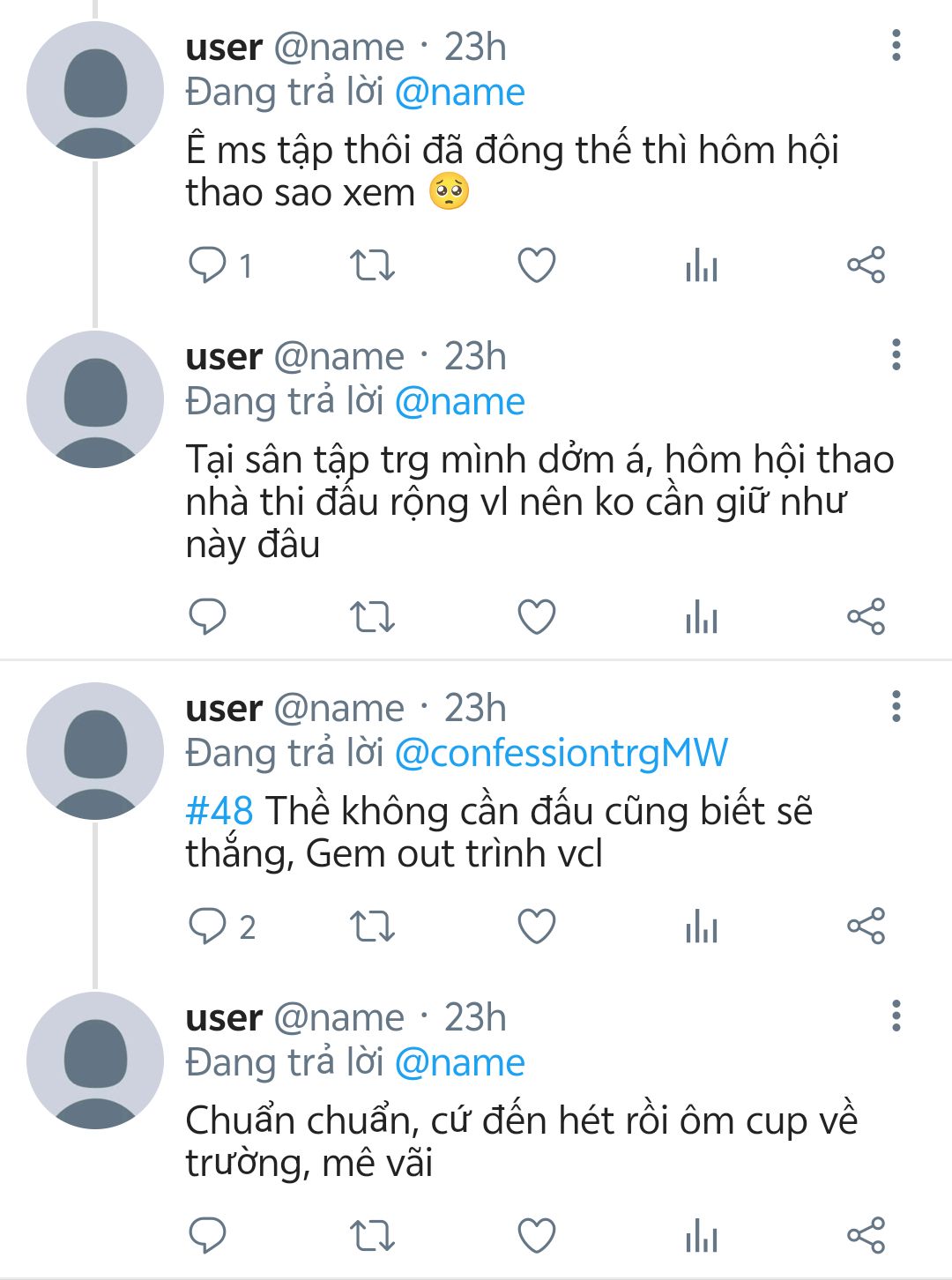Retweet the 'Chuẩn chuẩn, cứ đến hét' tweet
Viewport: 952px width, 1280px height.
point(372,1235)
